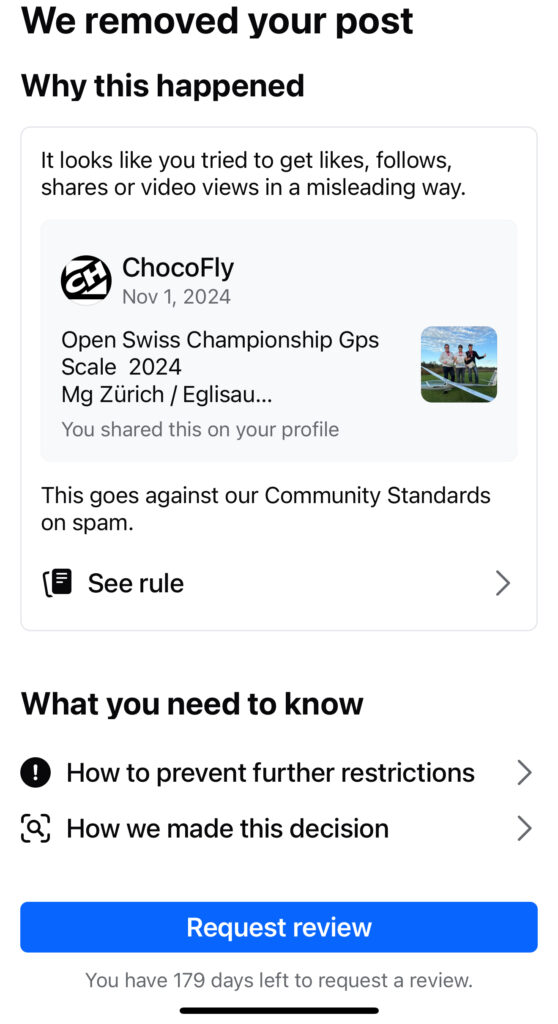Click the Community Standards on spam sentence
The image size is (558, 1024).
tap(266, 509)
